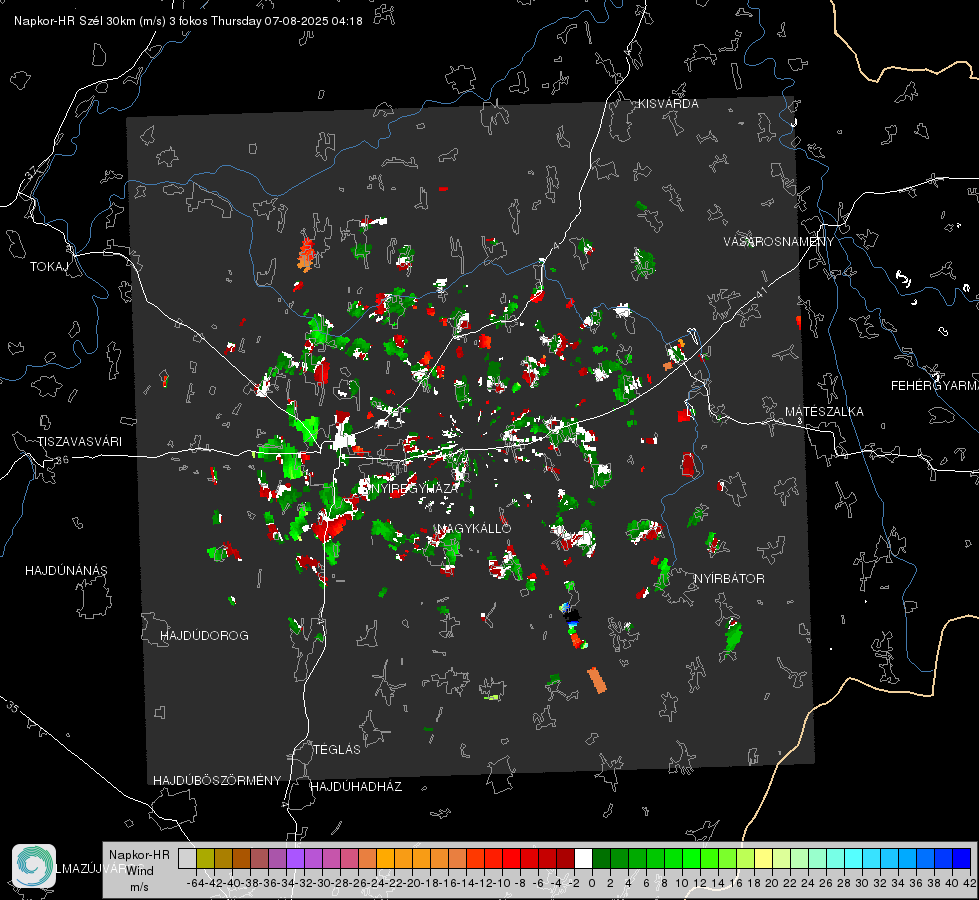This screenshot has width=979, height=900.
Task: Click the '42' value at the legend scale end
Action: coord(969,883)
